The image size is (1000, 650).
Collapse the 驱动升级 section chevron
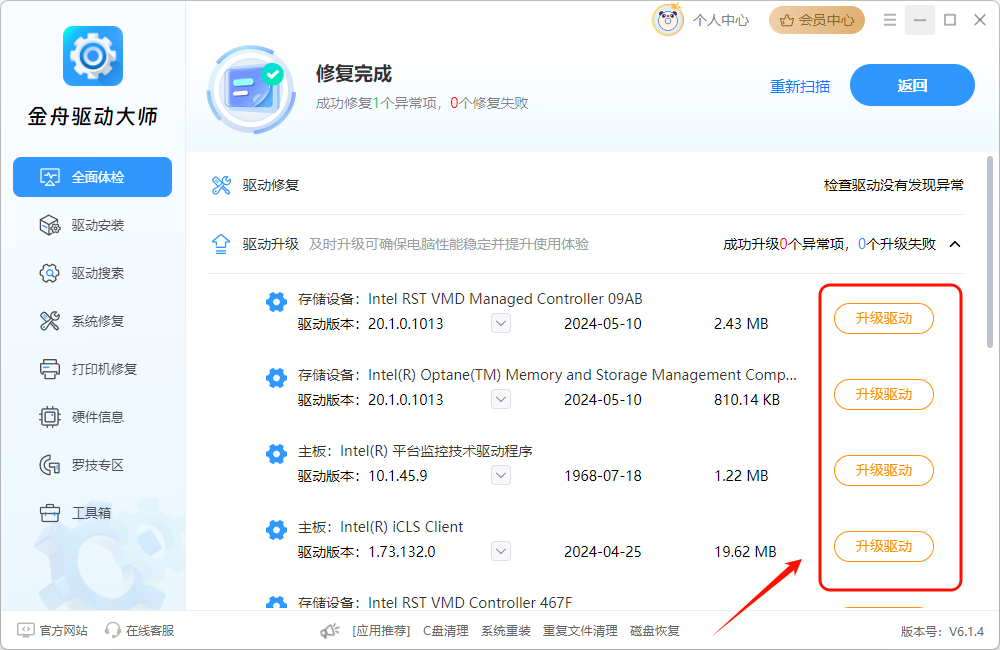955,244
